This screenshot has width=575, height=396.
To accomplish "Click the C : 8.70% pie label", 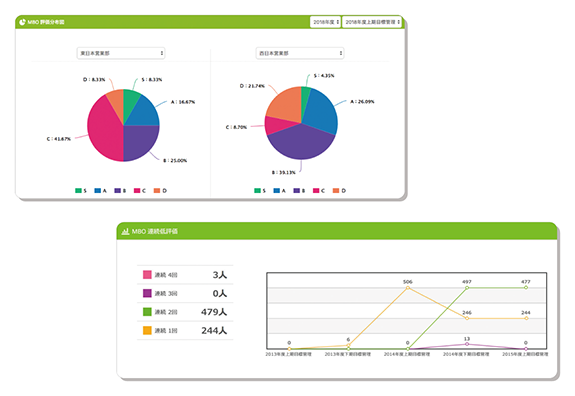I will tap(236, 127).
